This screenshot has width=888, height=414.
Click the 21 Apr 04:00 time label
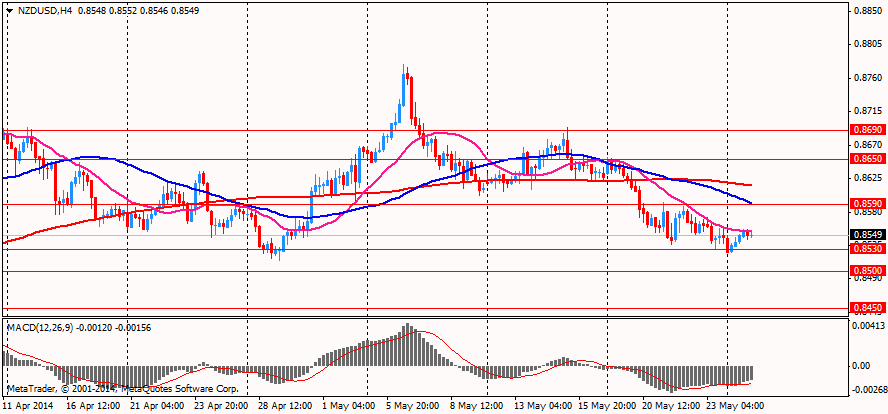coord(157,406)
